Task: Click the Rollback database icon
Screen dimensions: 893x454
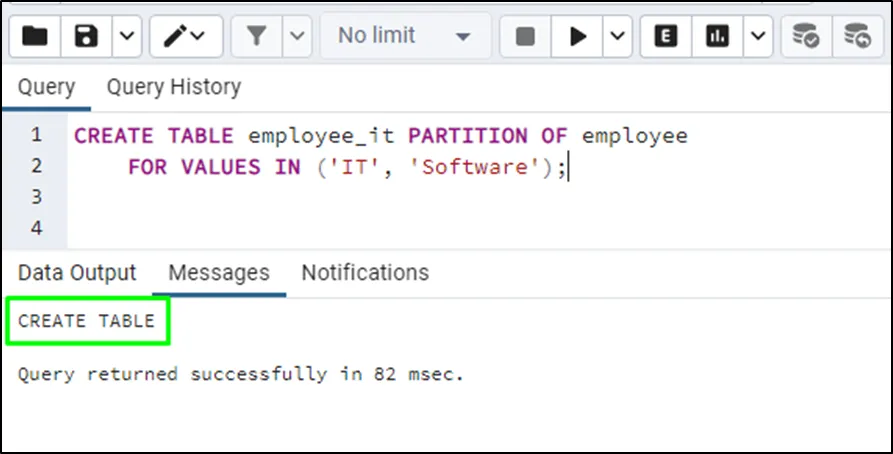Action: click(x=857, y=36)
